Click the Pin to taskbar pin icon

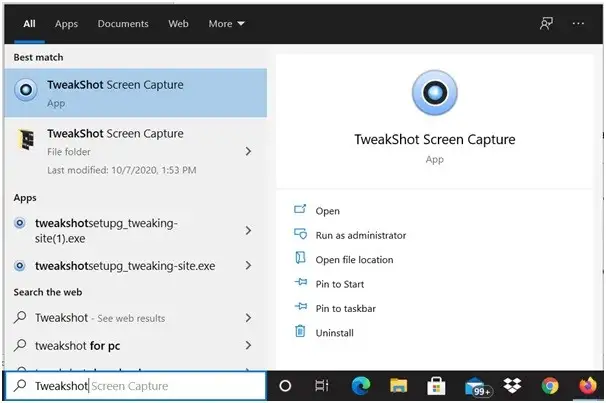click(301, 306)
